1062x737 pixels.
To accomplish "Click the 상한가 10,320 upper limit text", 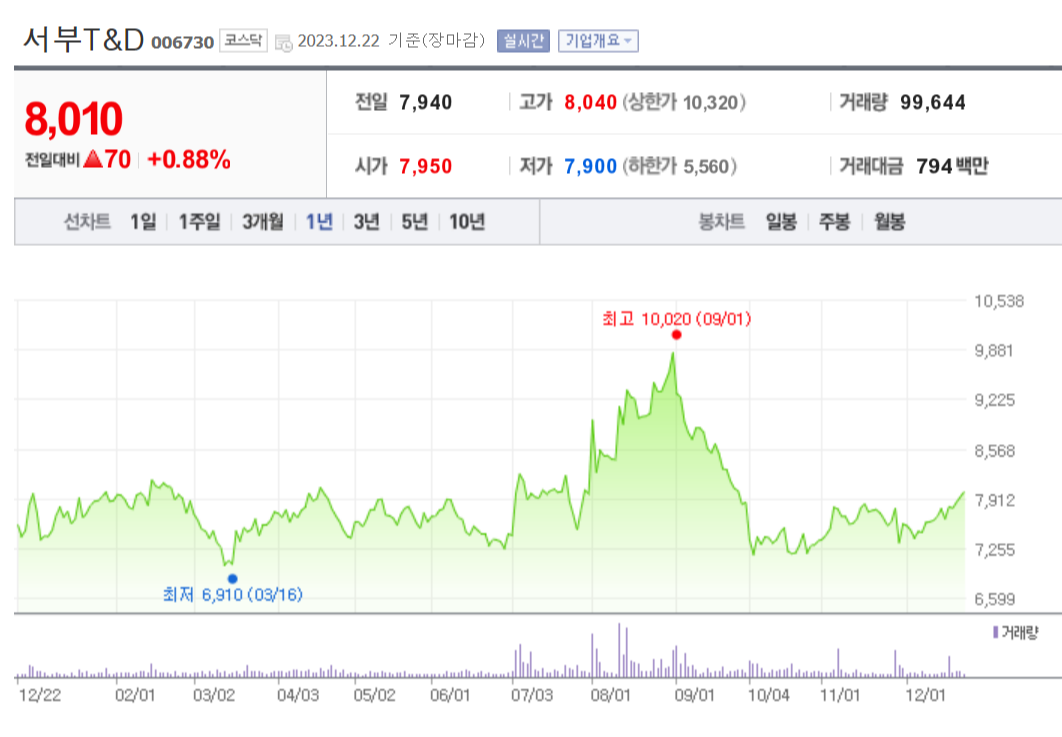I will point(684,102).
